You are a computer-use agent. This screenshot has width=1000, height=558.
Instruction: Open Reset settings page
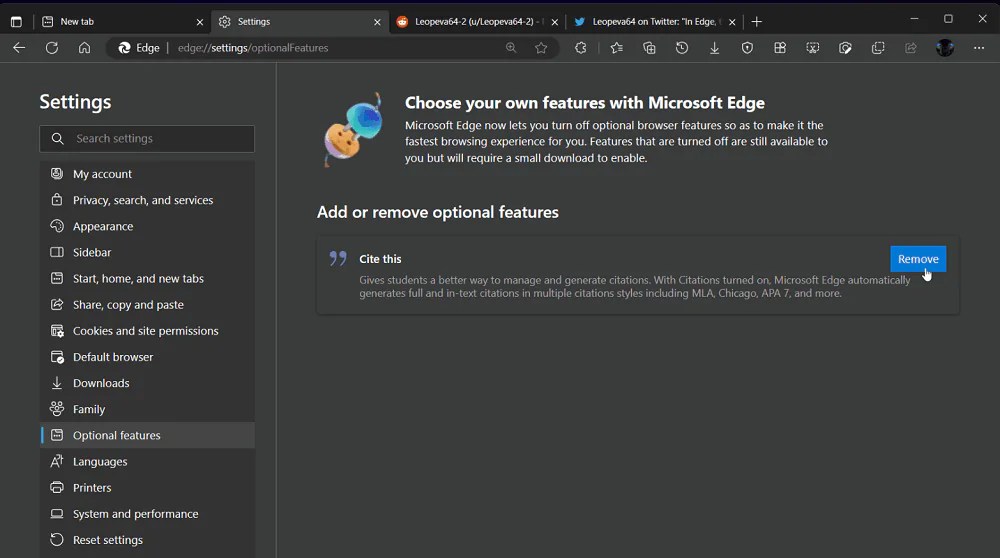(147, 540)
